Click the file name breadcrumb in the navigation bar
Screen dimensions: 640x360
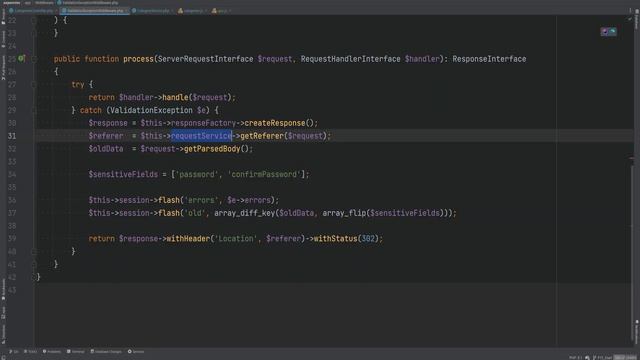pyautogui.click(x=87, y=2)
